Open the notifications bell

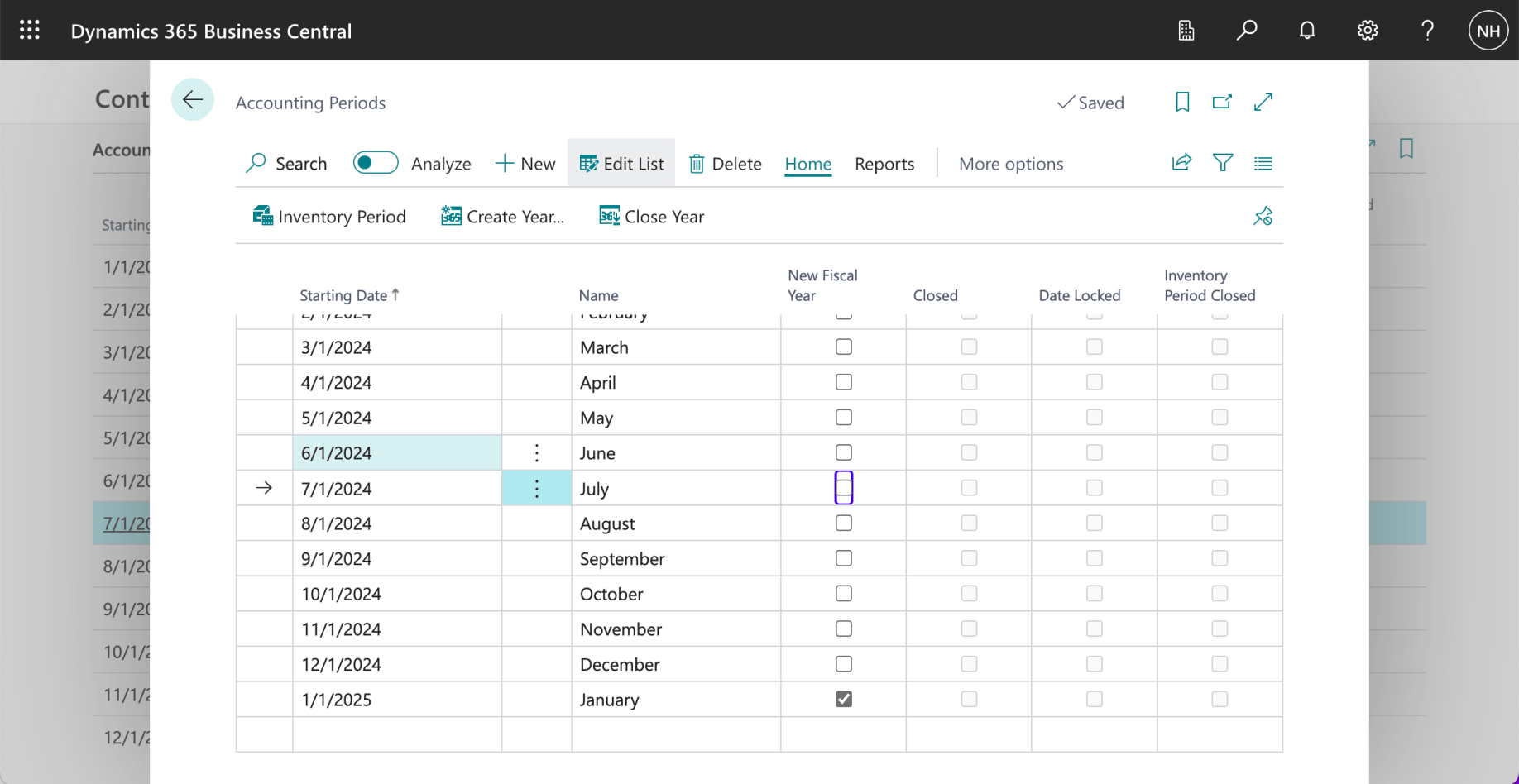click(x=1307, y=31)
